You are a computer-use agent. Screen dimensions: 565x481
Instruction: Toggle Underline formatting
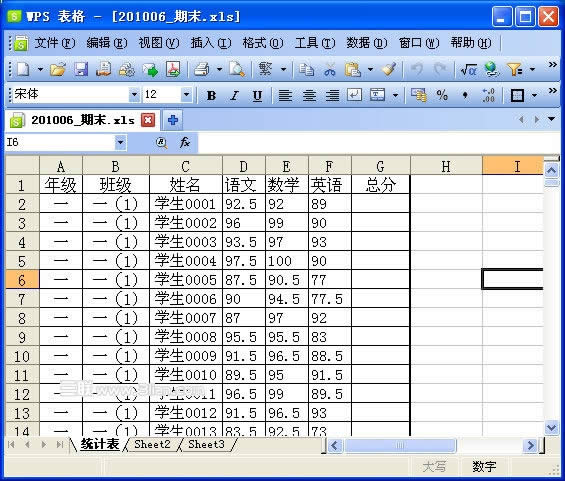point(257,95)
